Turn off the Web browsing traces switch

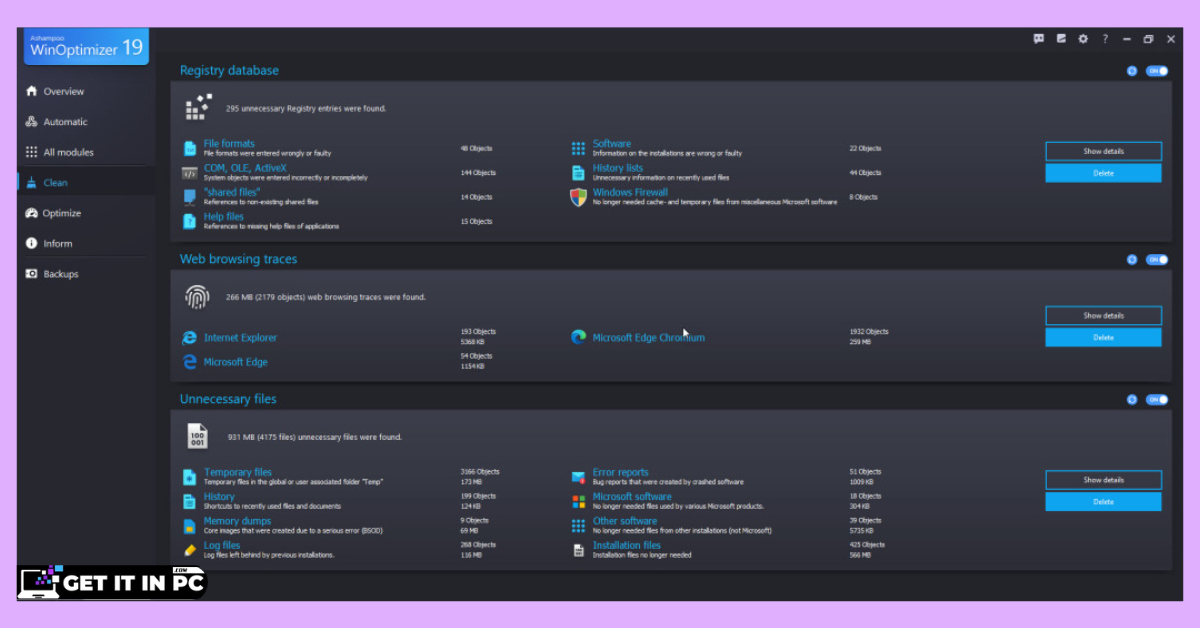(1157, 260)
